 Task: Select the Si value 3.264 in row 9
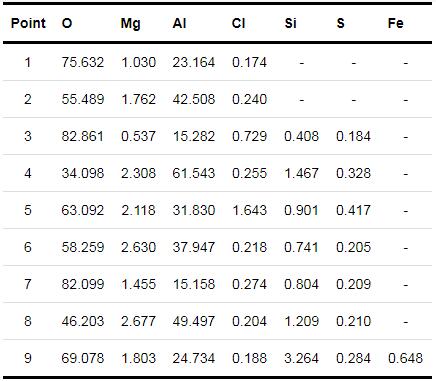click(x=301, y=358)
